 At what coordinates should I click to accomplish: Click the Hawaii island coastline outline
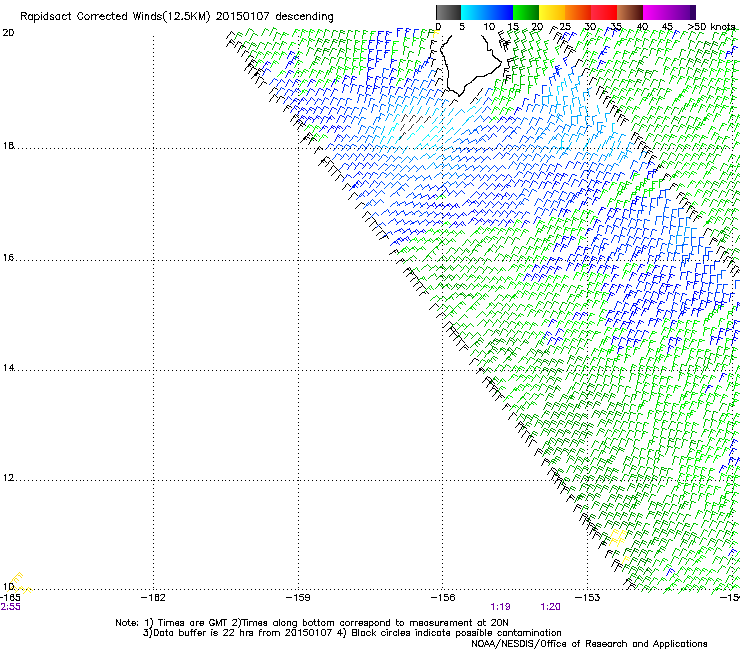[470, 64]
